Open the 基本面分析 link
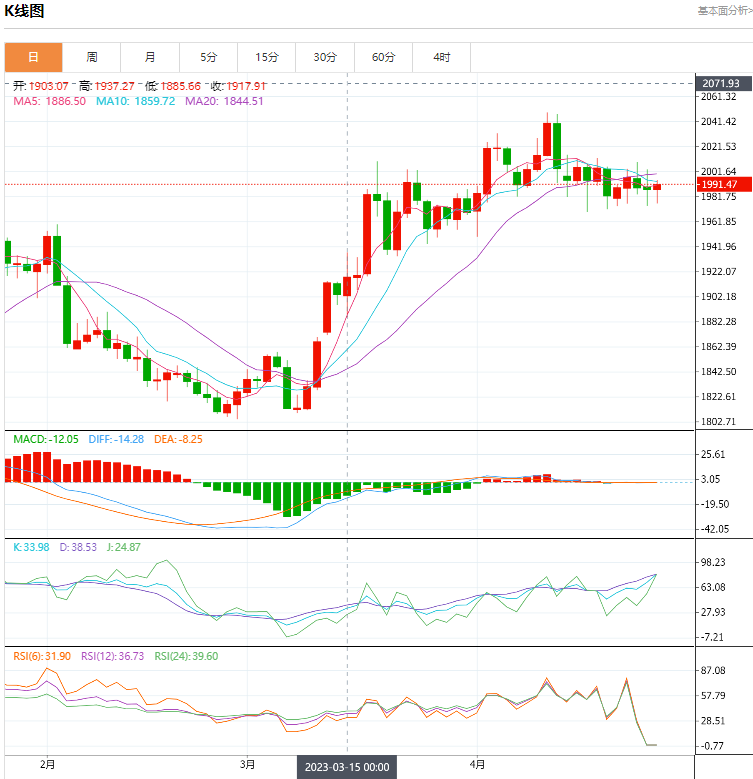This screenshot has width=753, height=779. click(725, 10)
